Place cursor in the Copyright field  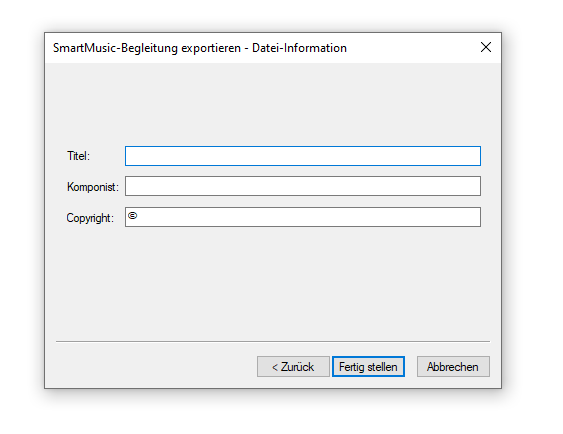[x=303, y=217]
